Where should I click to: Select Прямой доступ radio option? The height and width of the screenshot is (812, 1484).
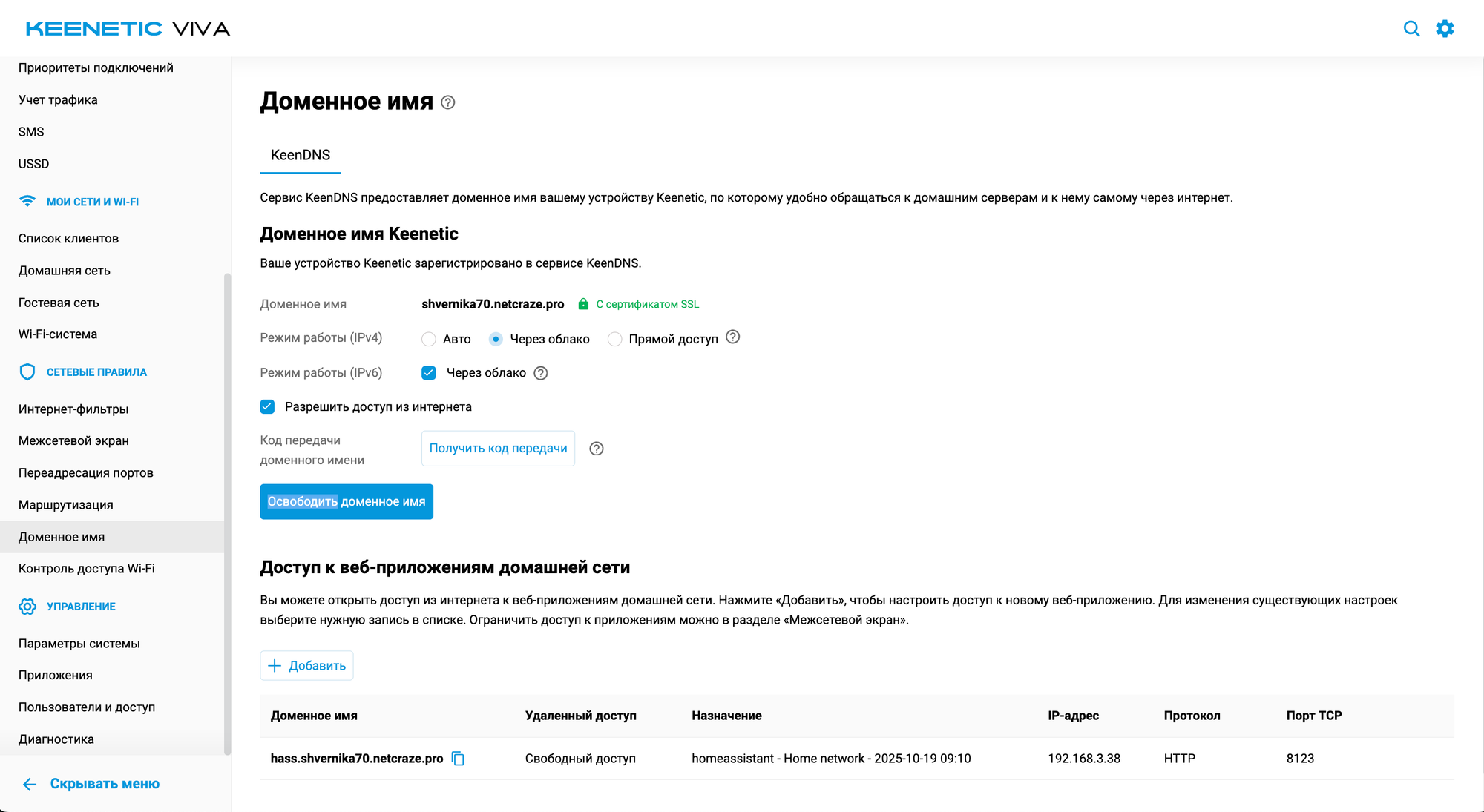[614, 339]
